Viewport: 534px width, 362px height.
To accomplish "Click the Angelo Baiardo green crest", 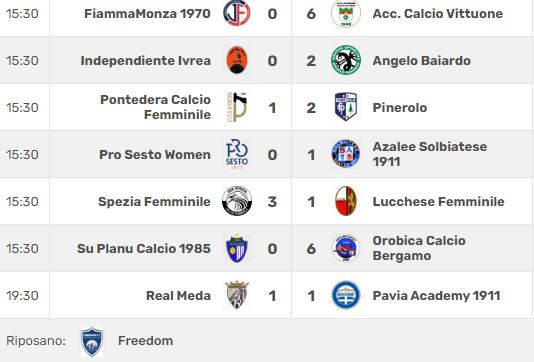I will tap(346, 60).
